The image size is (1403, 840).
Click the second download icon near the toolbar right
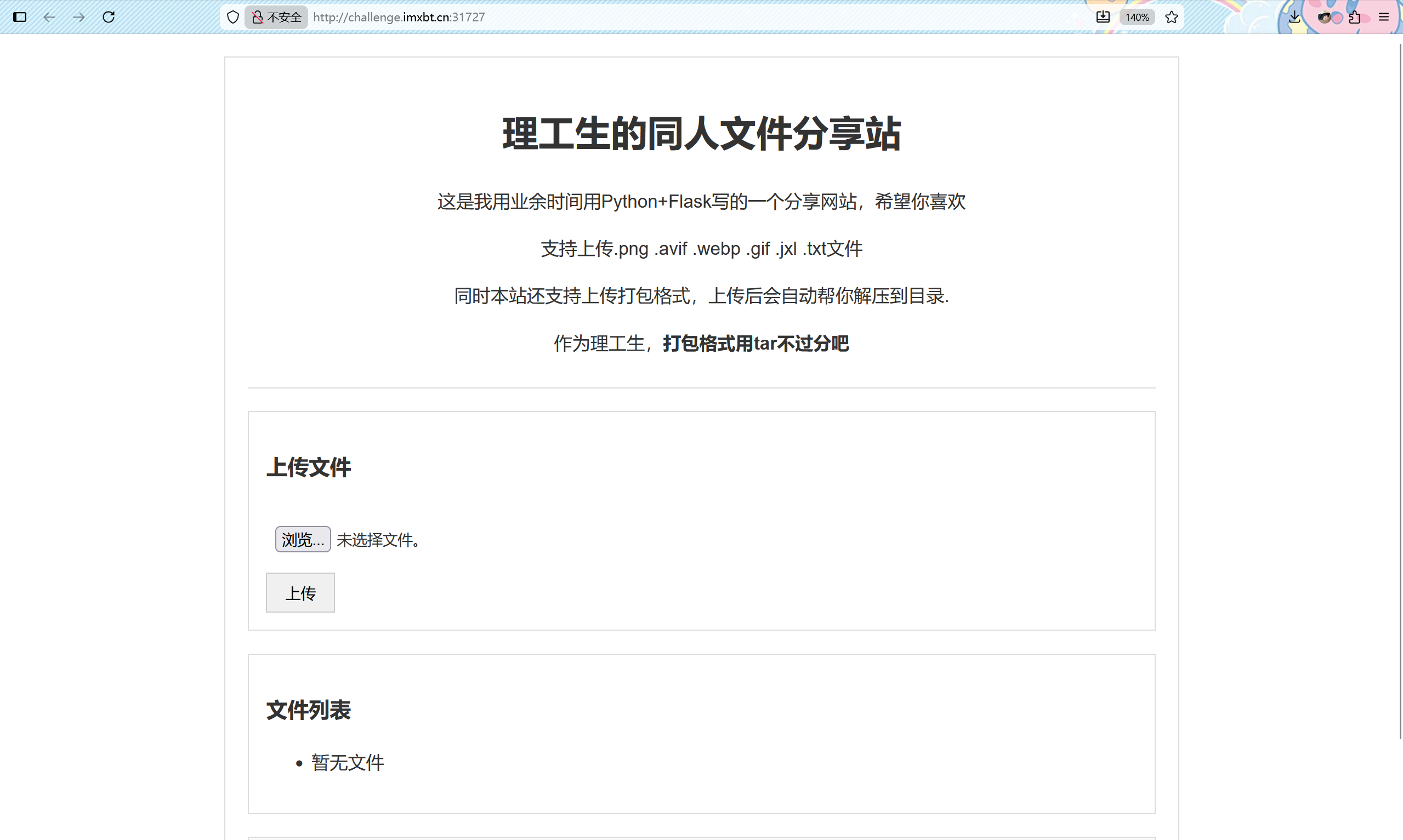point(1295,17)
